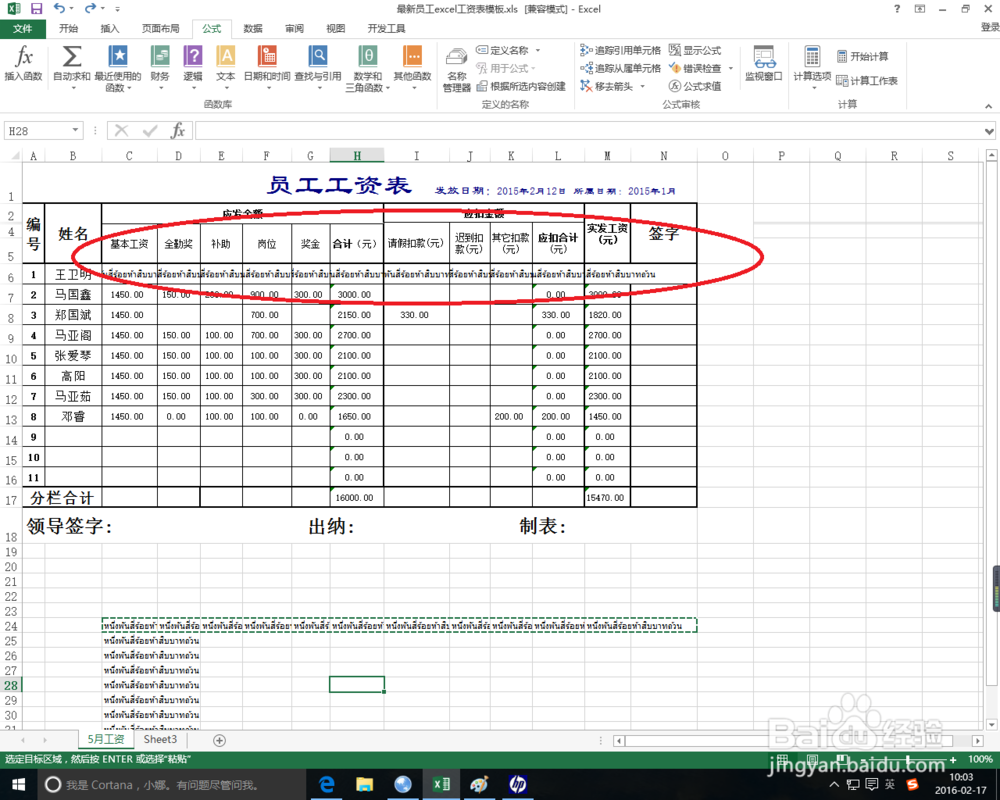Click the Cortana search box
The width and height of the screenshot is (1000, 800).
coord(170,785)
